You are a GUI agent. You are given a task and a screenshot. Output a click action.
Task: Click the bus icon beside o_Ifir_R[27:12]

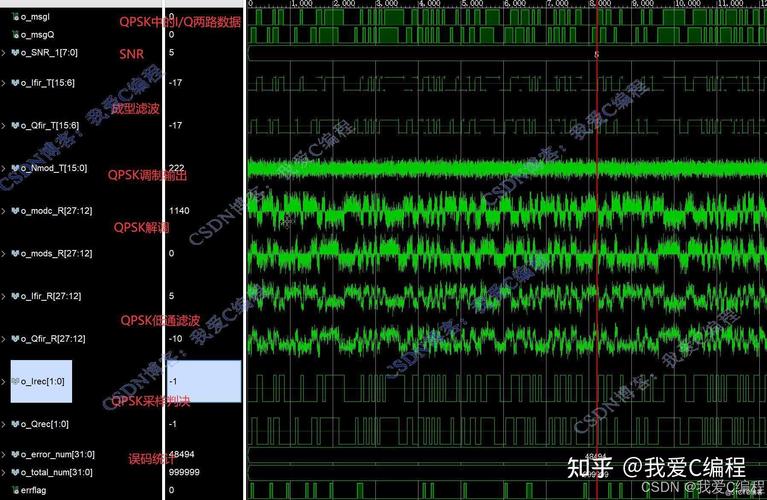tap(16, 296)
